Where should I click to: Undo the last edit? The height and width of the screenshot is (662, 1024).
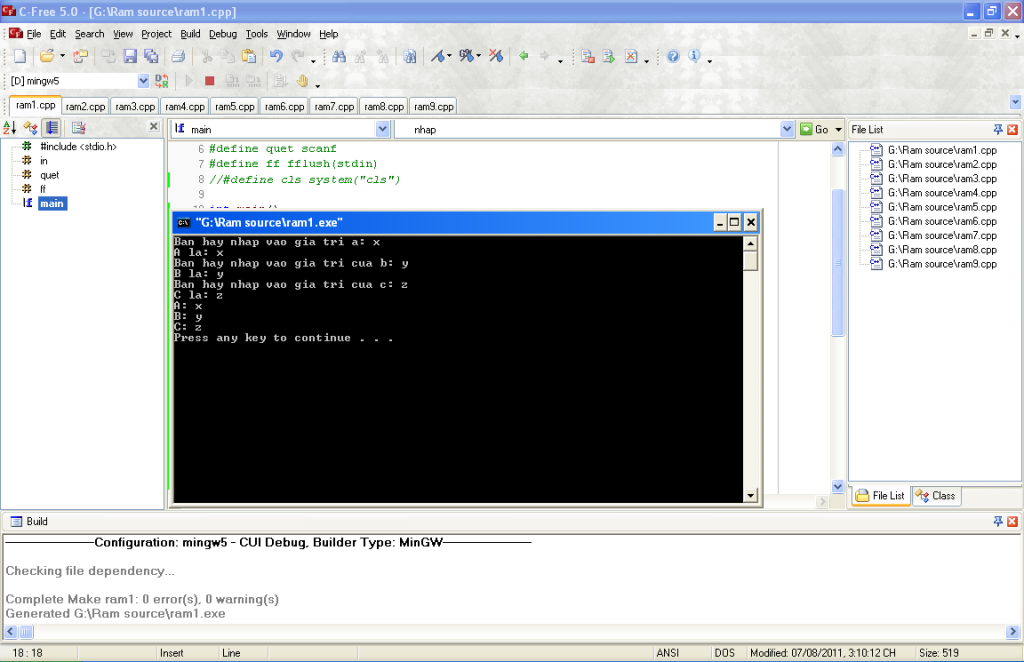[x=276, y=56]
